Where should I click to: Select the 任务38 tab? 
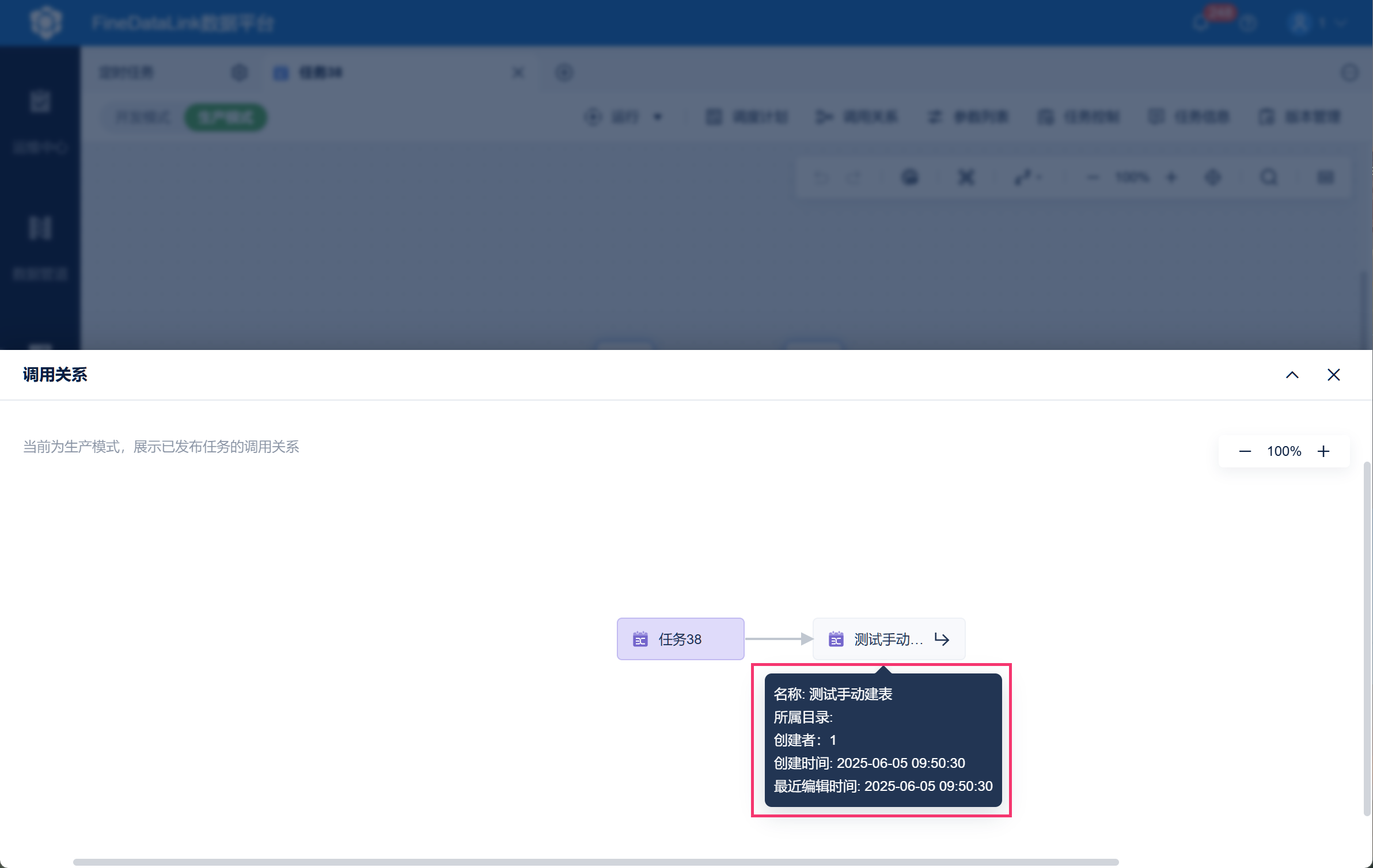[320, 73]
